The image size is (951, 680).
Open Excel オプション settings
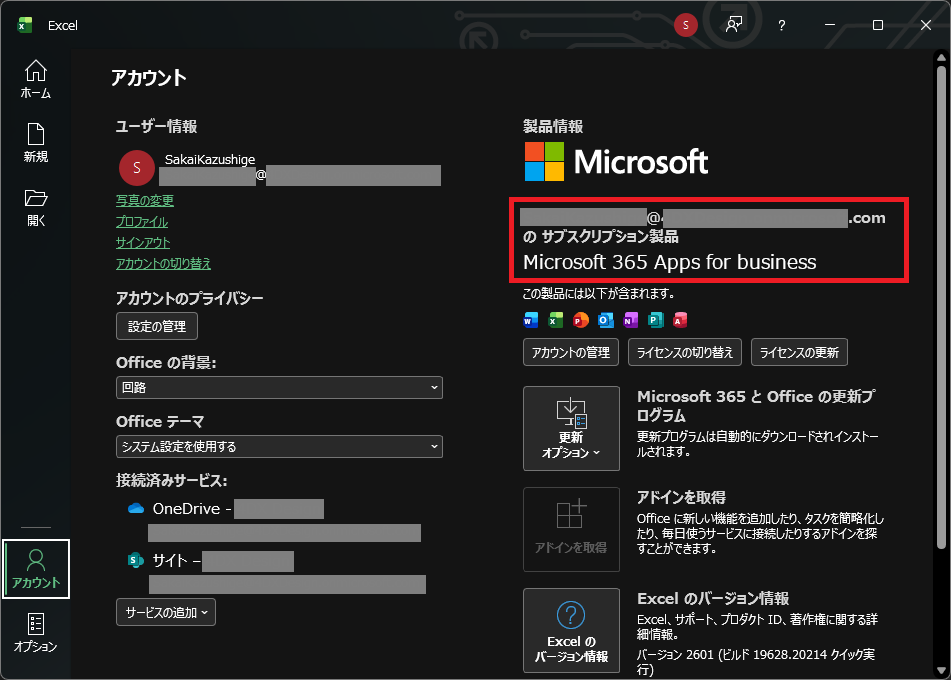coord(36,633)
